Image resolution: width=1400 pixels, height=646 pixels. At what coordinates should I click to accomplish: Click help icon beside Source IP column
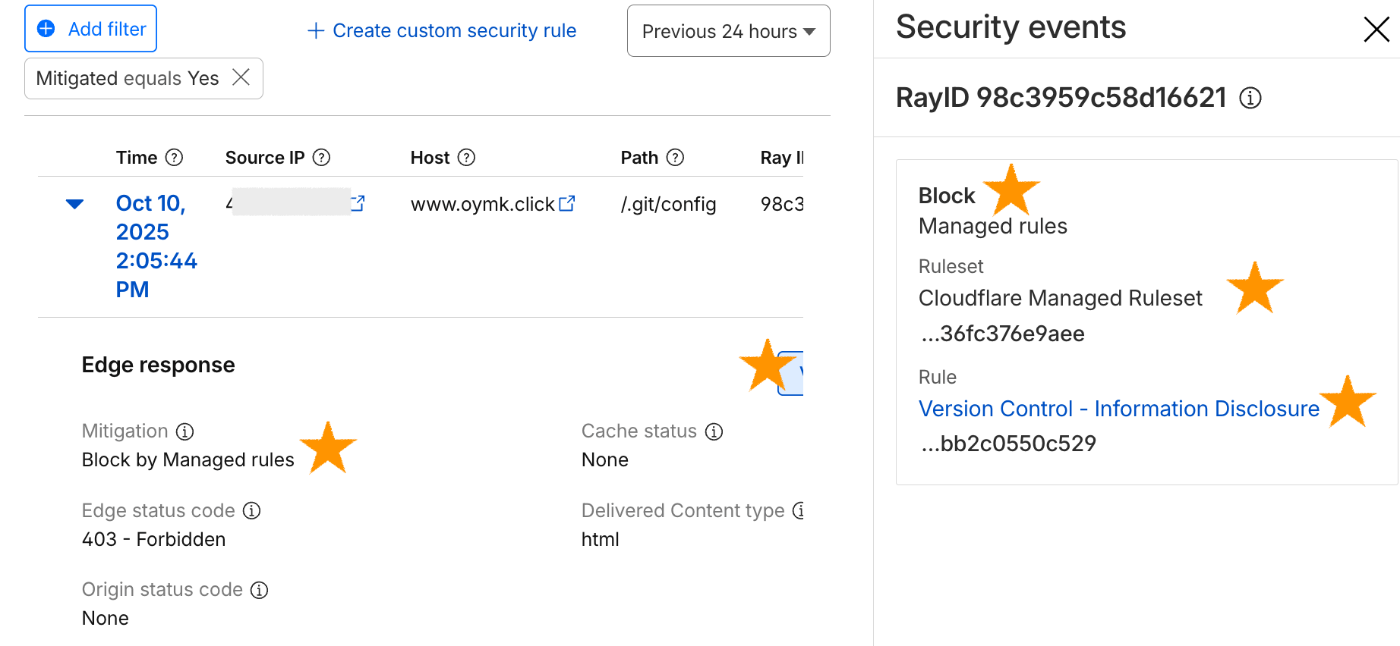click(321, 158)
